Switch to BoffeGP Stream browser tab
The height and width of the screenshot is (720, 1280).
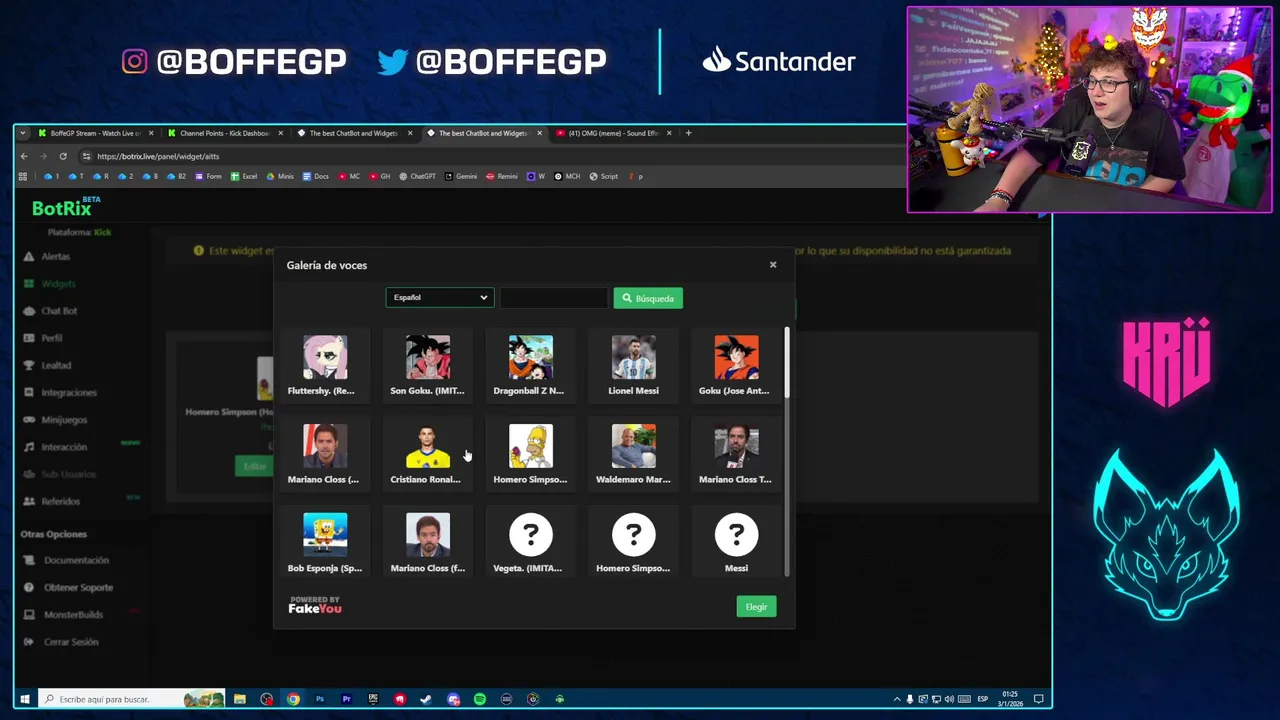point(96,133)
